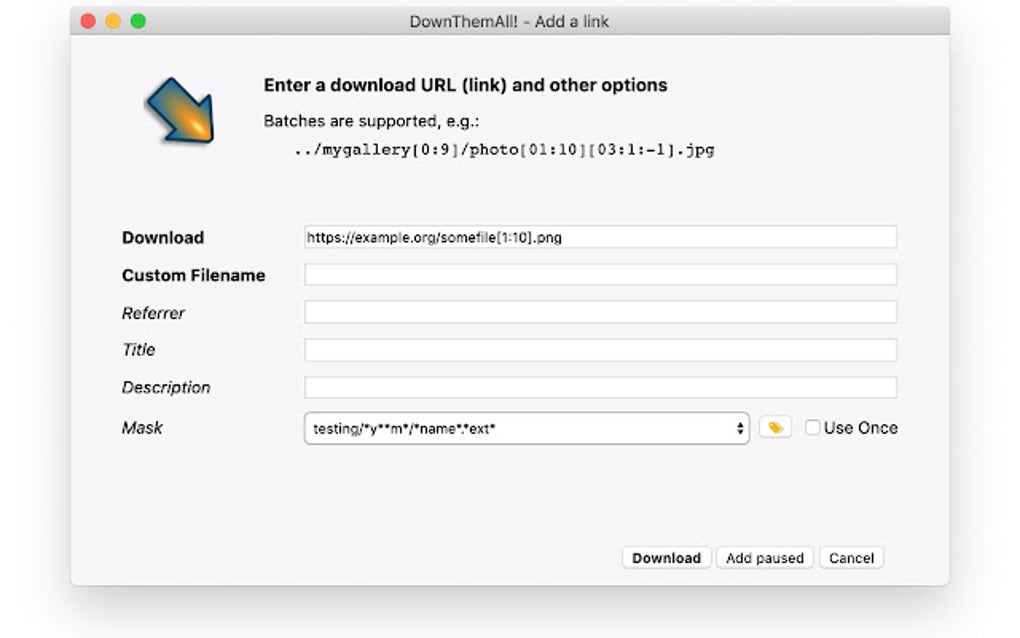The width and height of the screenshot is (1020, 638).
Task: Click the Description input field
Action: click(600, 387)
